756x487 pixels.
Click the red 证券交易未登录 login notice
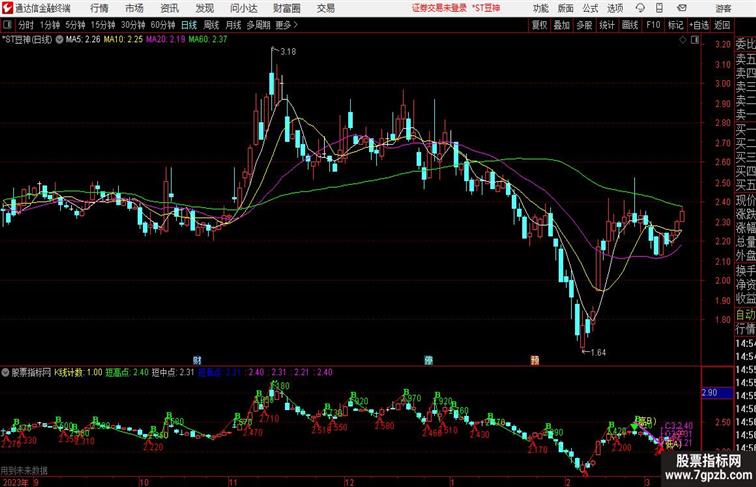pyautogui.click(x=439, y=8)
